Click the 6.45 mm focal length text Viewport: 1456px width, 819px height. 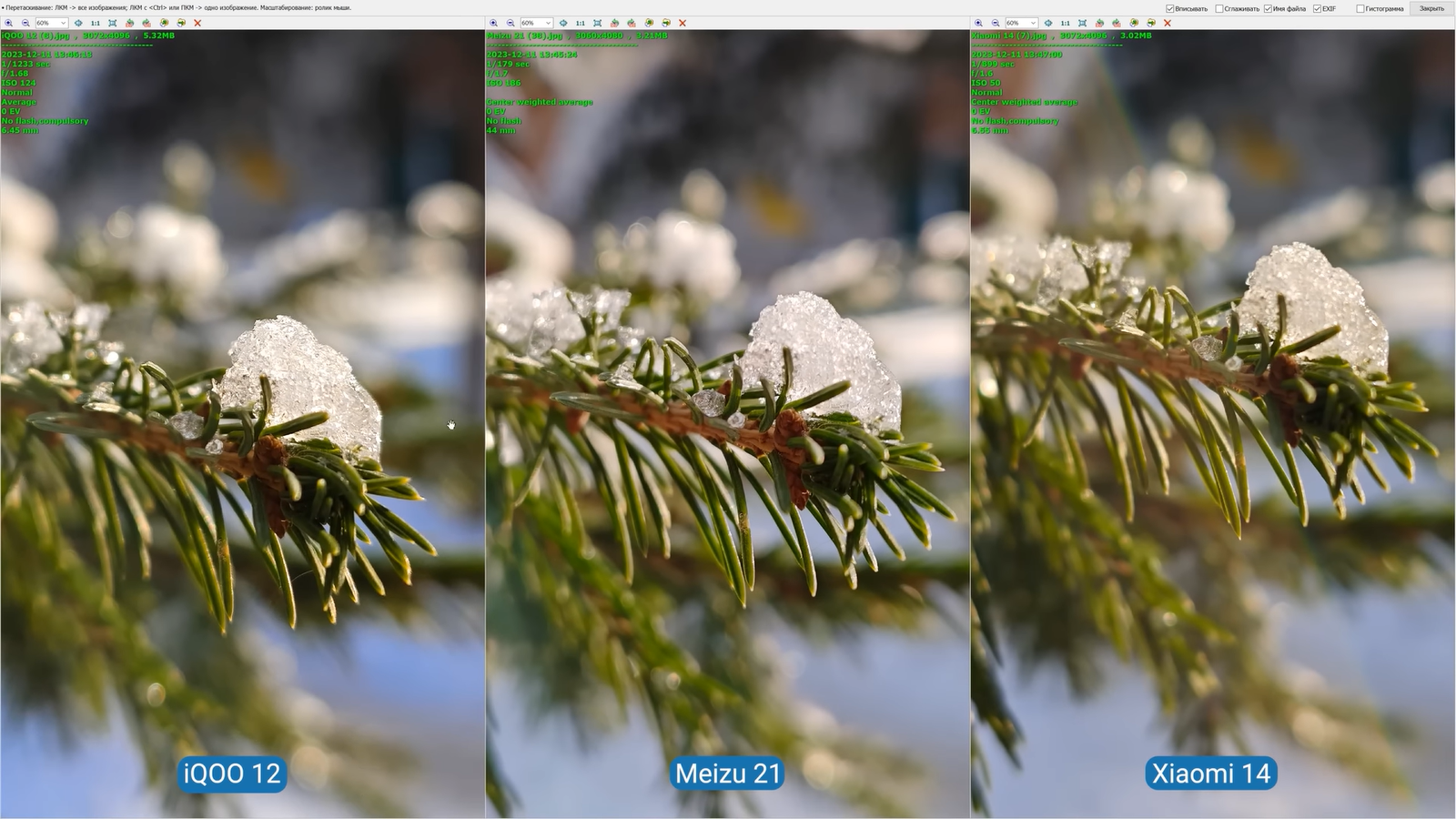pyautogui.click(x=20, y=130)
